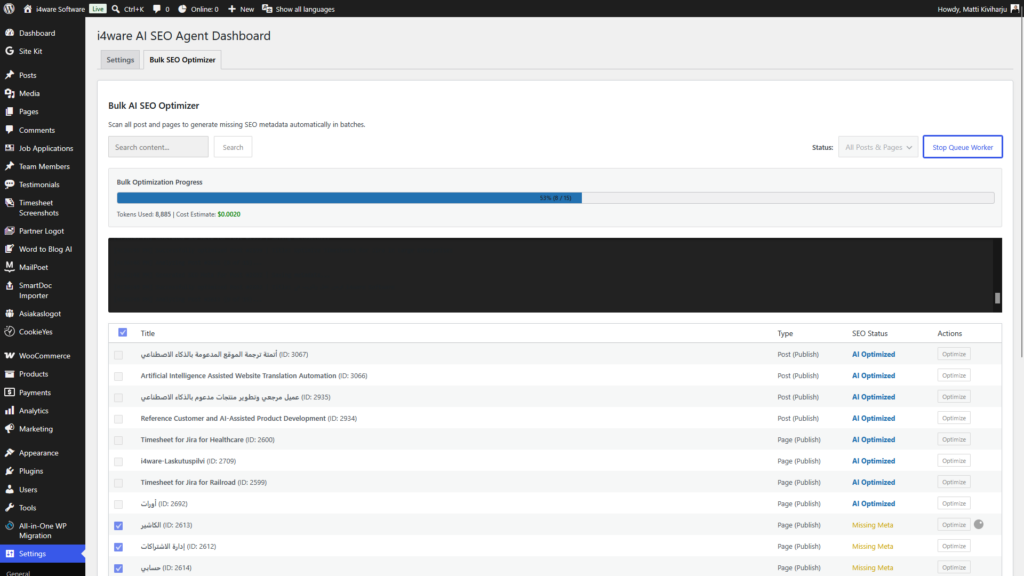Switch to the Settings tab
The width and height of the screenshot is (1024, 576).
pos(120,59)
